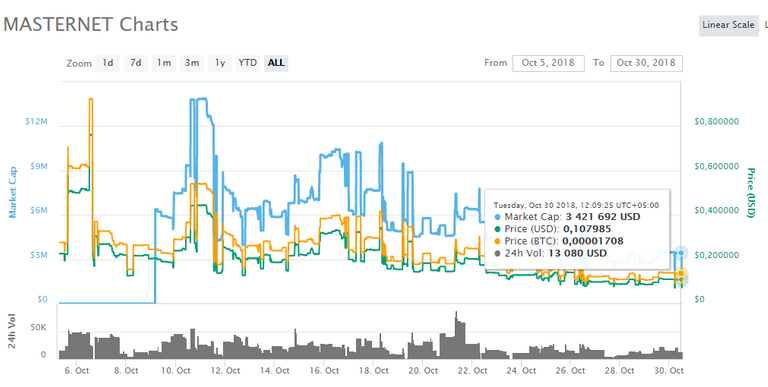This screenshot has width=768, height=387.
Task: Click tooltip Price (BTC) value 0,00001708
Action: coord(593,241)
